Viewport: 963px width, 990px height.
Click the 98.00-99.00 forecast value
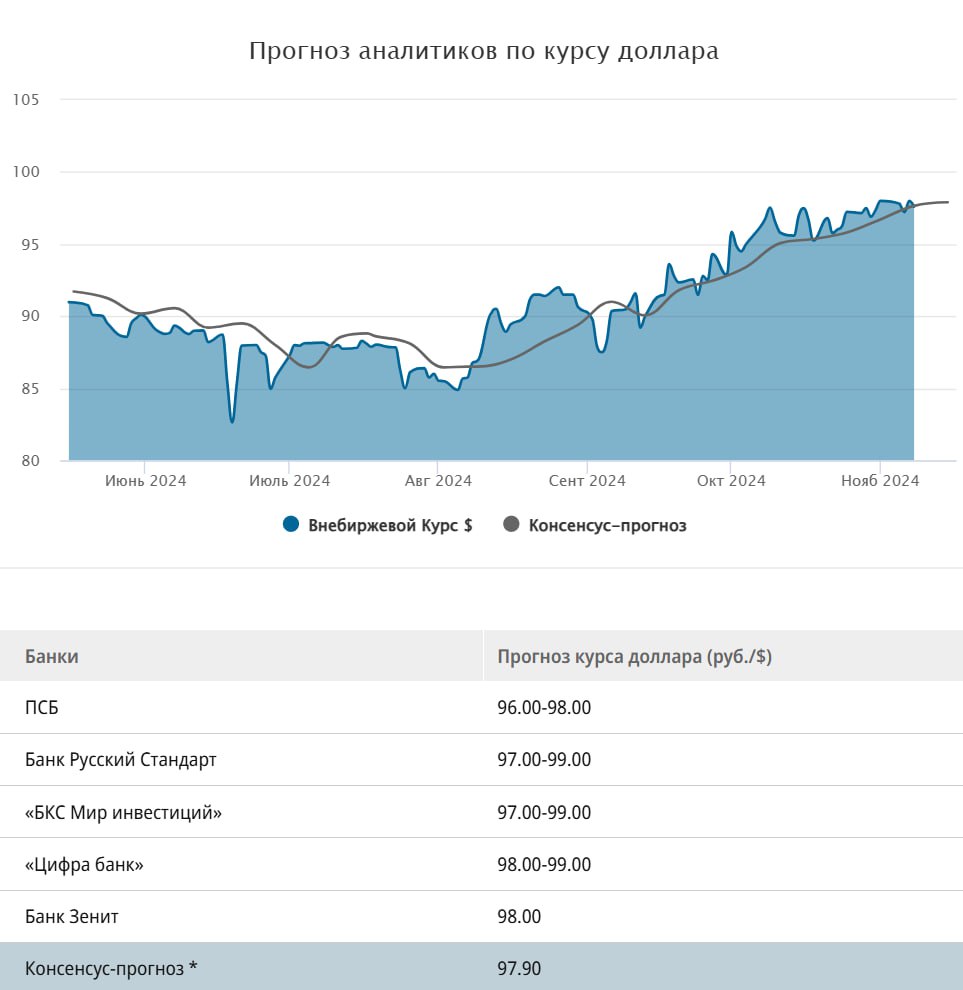pyautogui.click(x=544, y=864)
